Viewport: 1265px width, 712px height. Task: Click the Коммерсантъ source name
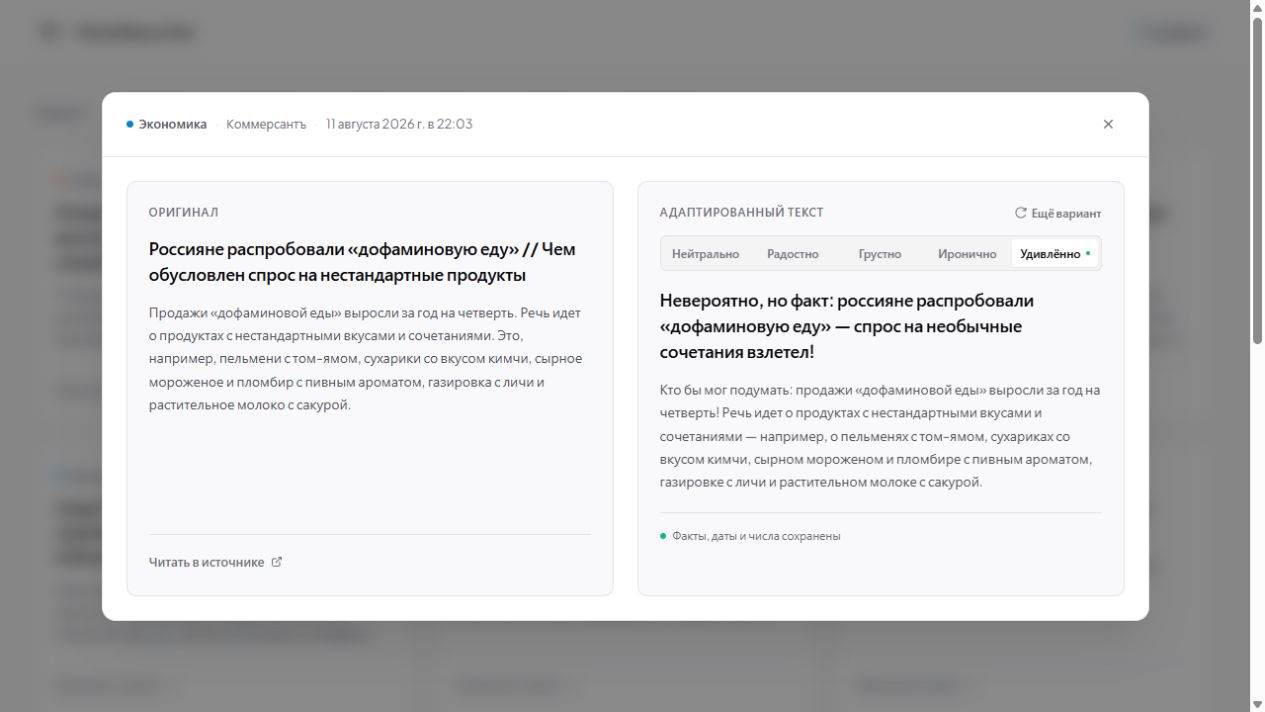click(x=266, y=124)
